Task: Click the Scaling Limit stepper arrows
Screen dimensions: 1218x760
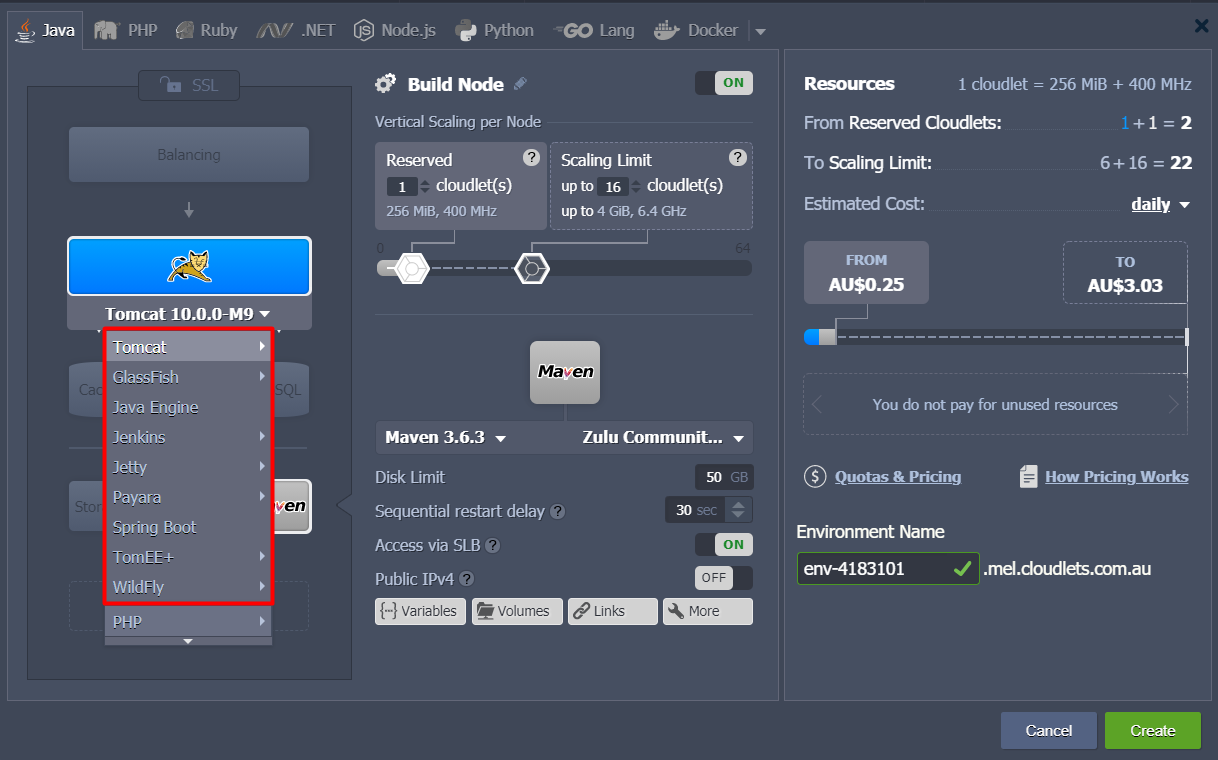Action: pyautogui.click(x=634, y=186)
